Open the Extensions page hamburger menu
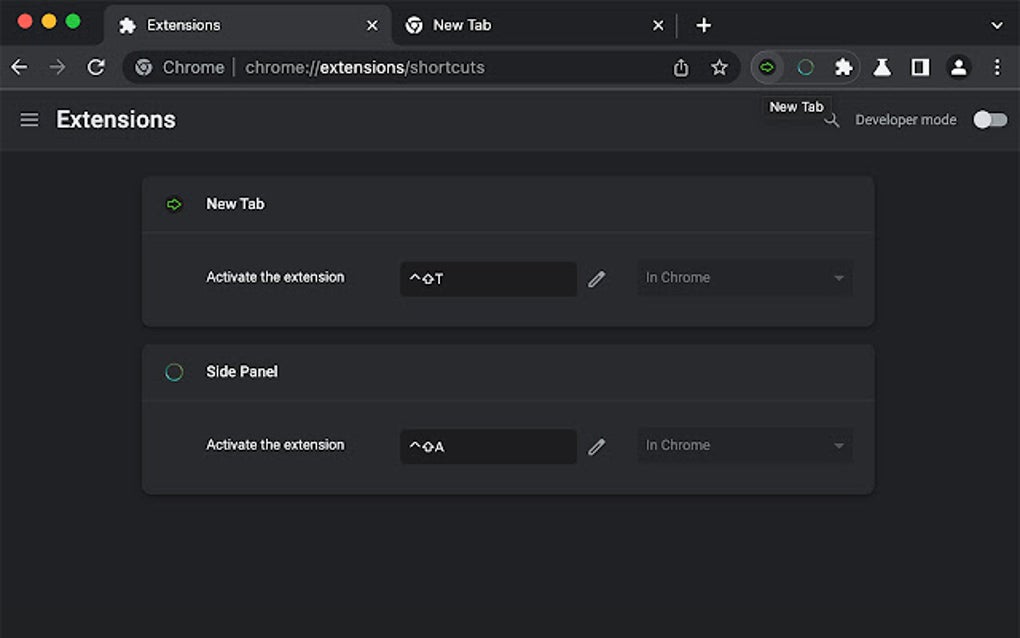 (x=29, y=119)
